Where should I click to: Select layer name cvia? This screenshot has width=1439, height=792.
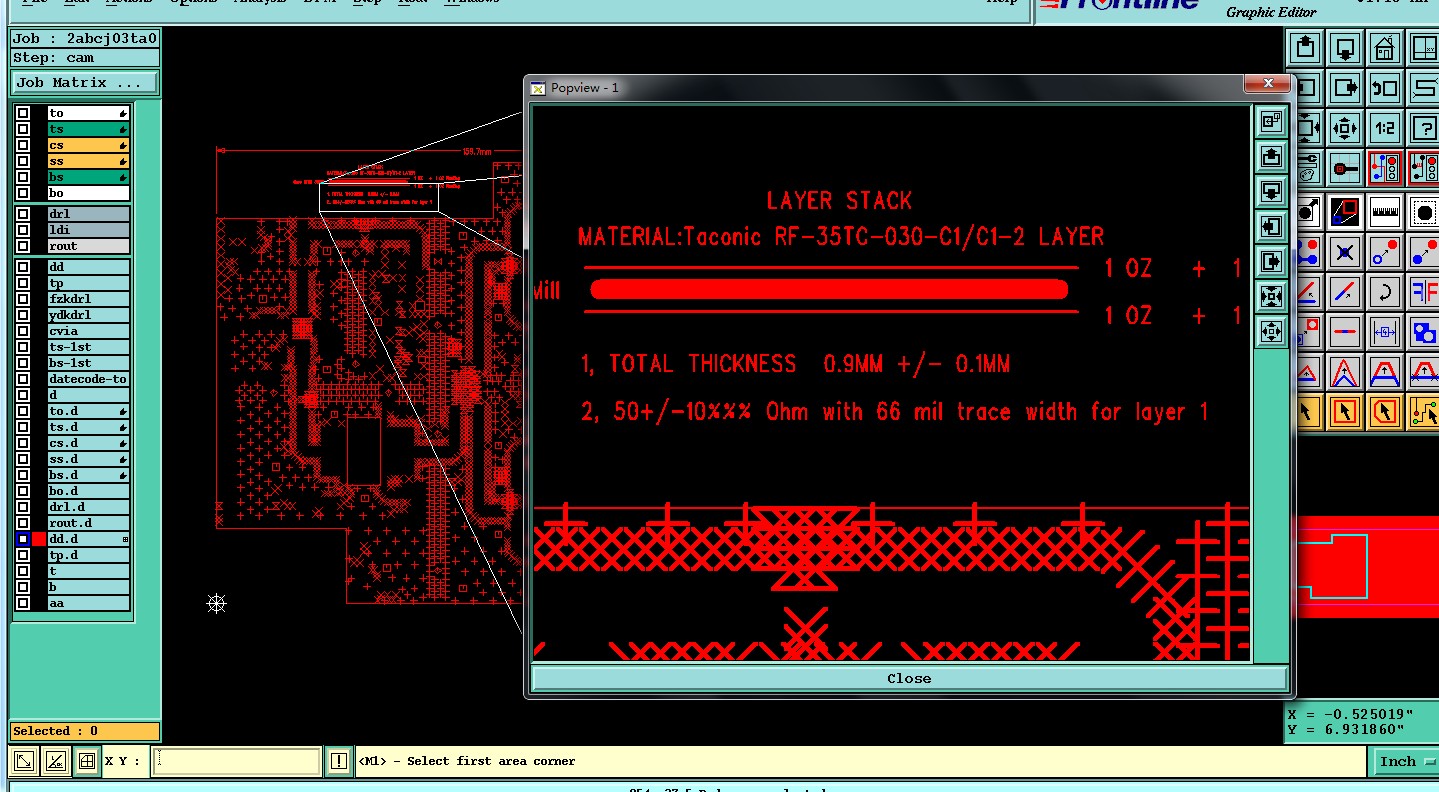point(89,331)
